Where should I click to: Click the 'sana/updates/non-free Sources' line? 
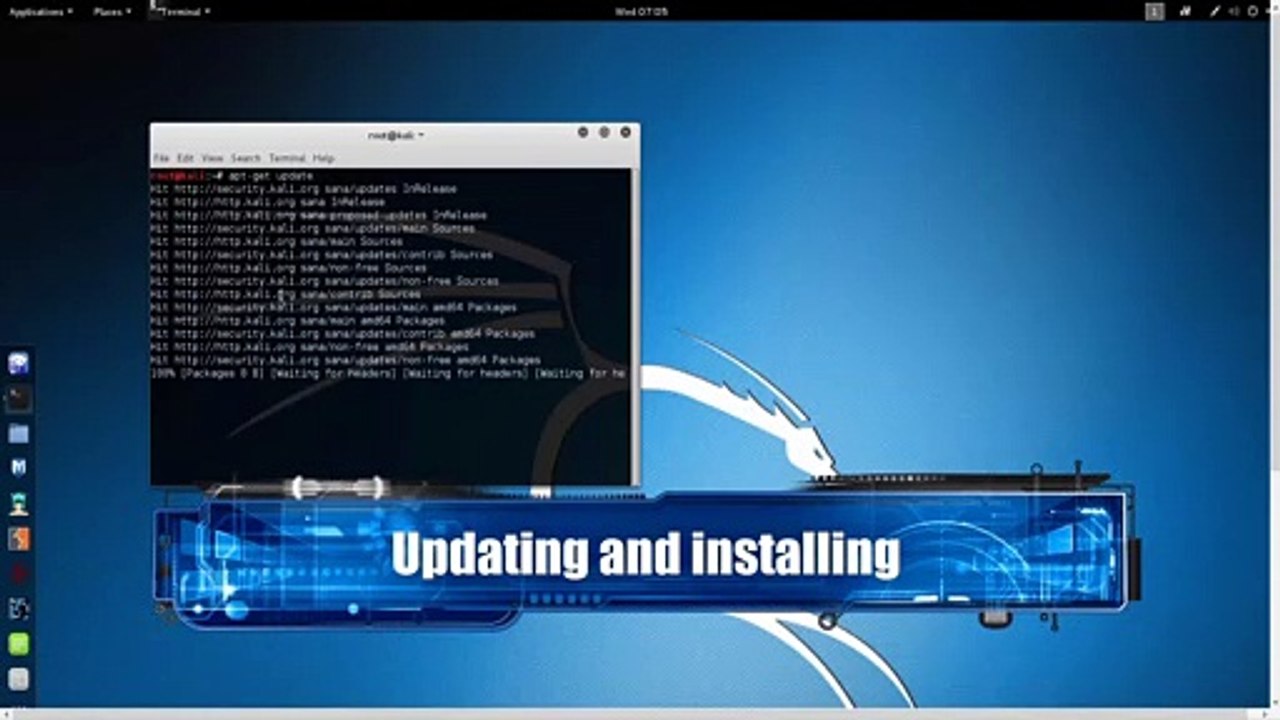coord(325,281)
